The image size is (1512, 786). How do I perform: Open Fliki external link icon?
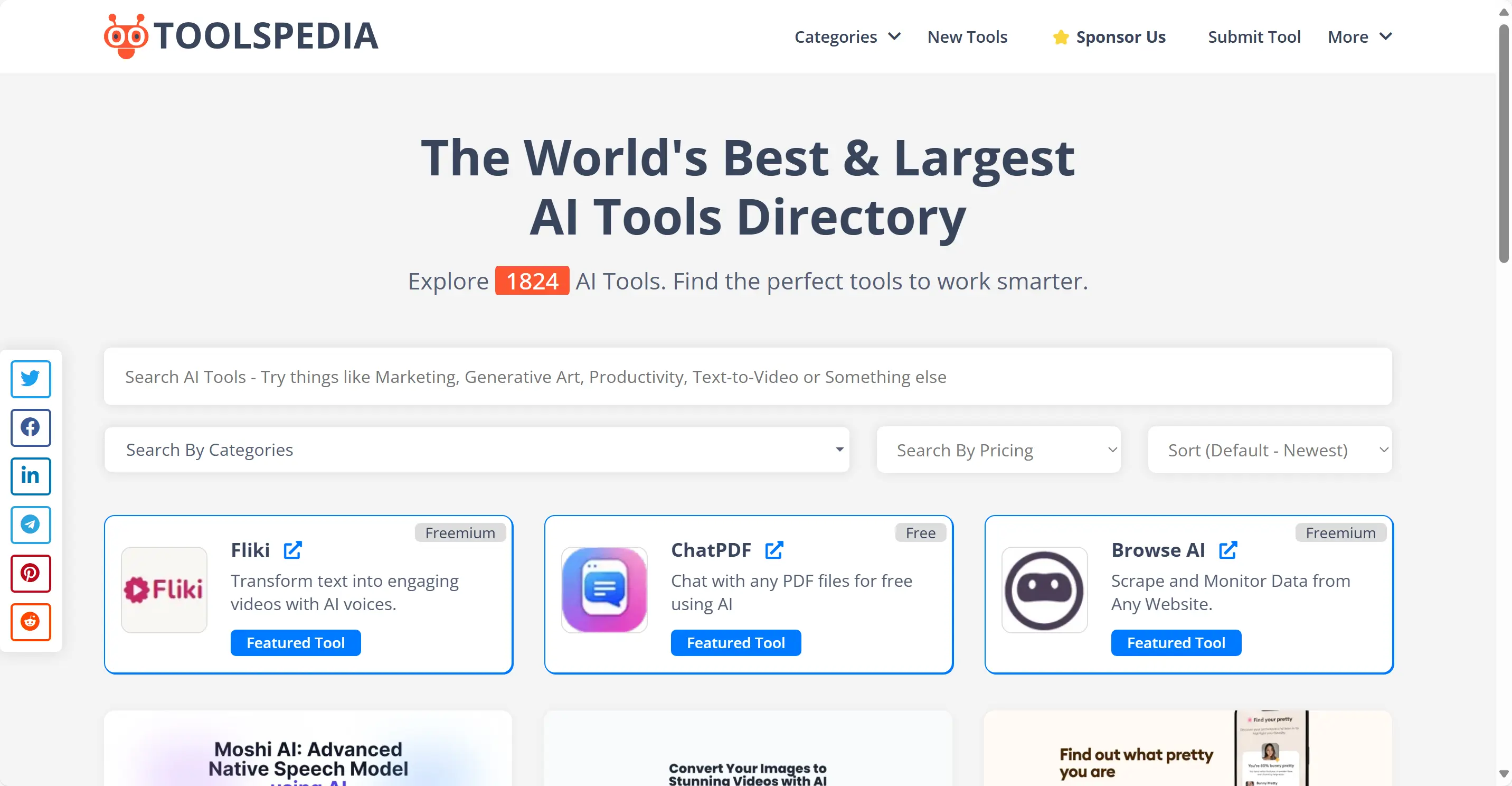pos(293,550)
